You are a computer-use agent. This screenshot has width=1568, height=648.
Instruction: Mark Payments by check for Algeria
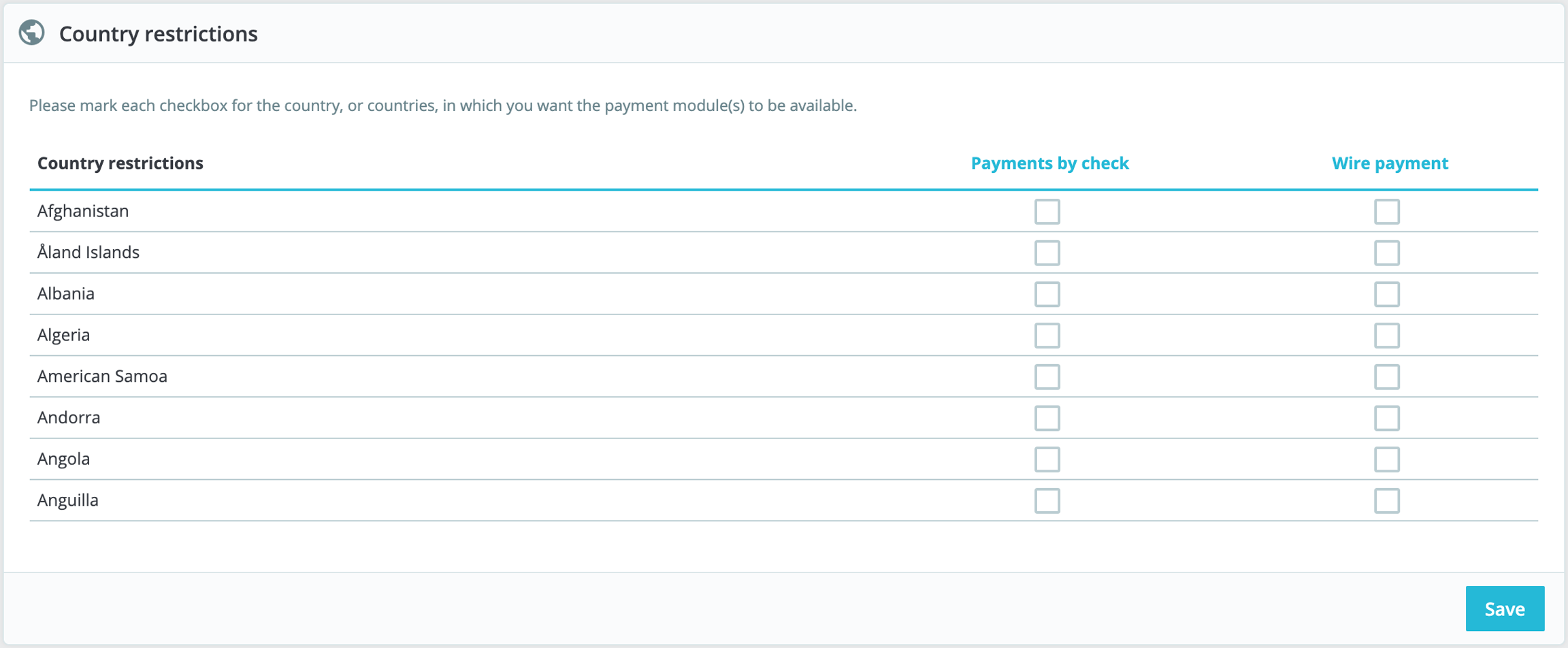click(1047, 336)
